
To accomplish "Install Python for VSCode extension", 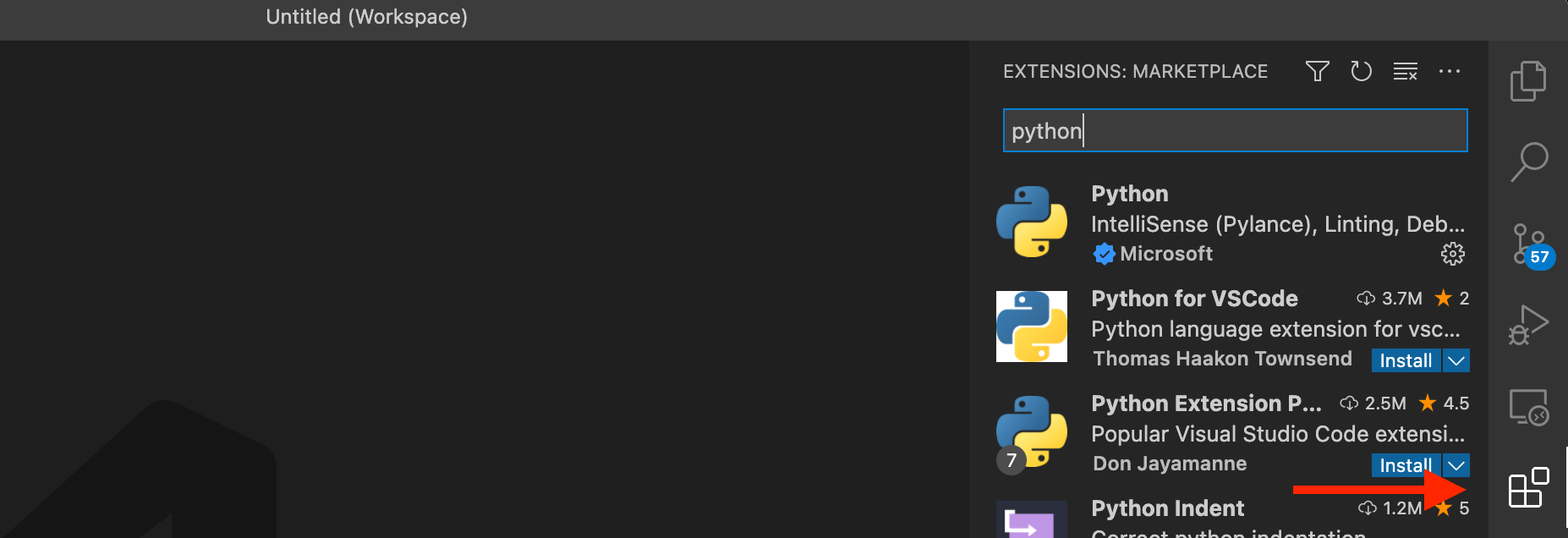I will pos(1406,360).
